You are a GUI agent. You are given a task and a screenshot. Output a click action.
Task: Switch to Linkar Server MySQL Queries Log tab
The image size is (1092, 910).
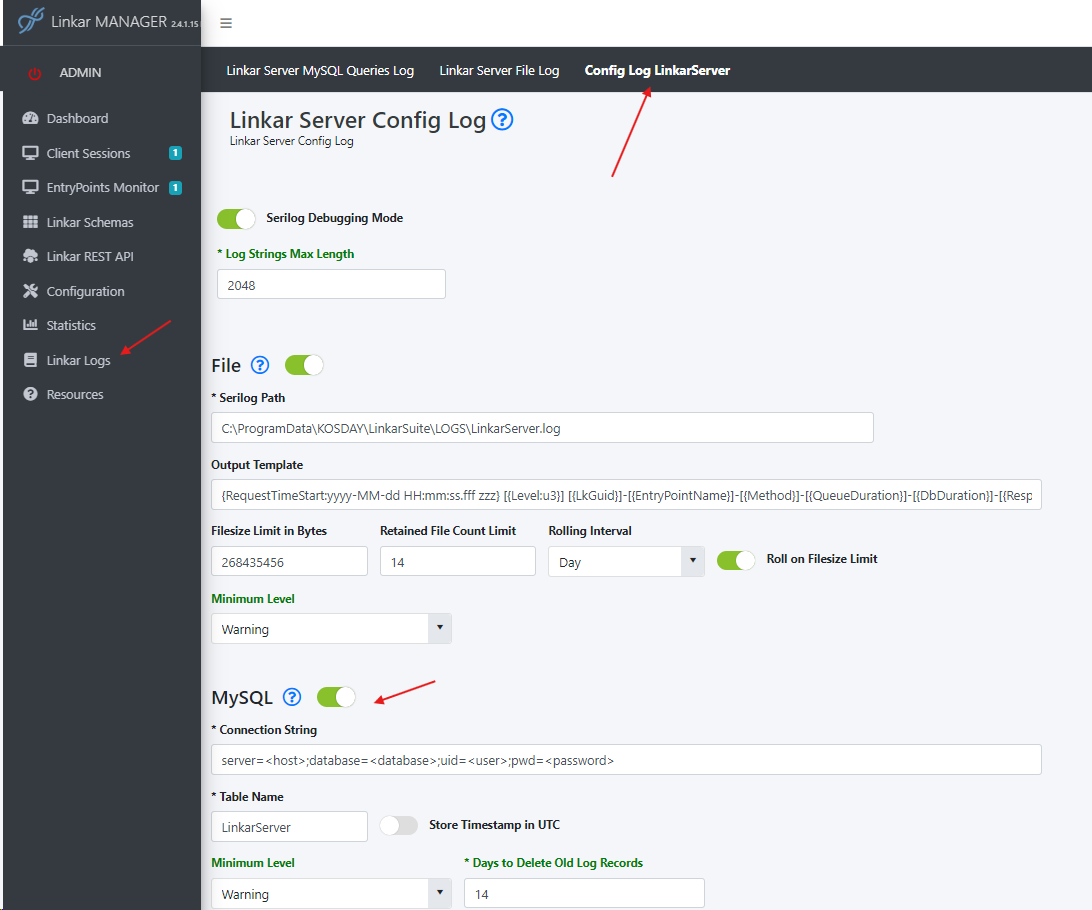tap(320, 71)
